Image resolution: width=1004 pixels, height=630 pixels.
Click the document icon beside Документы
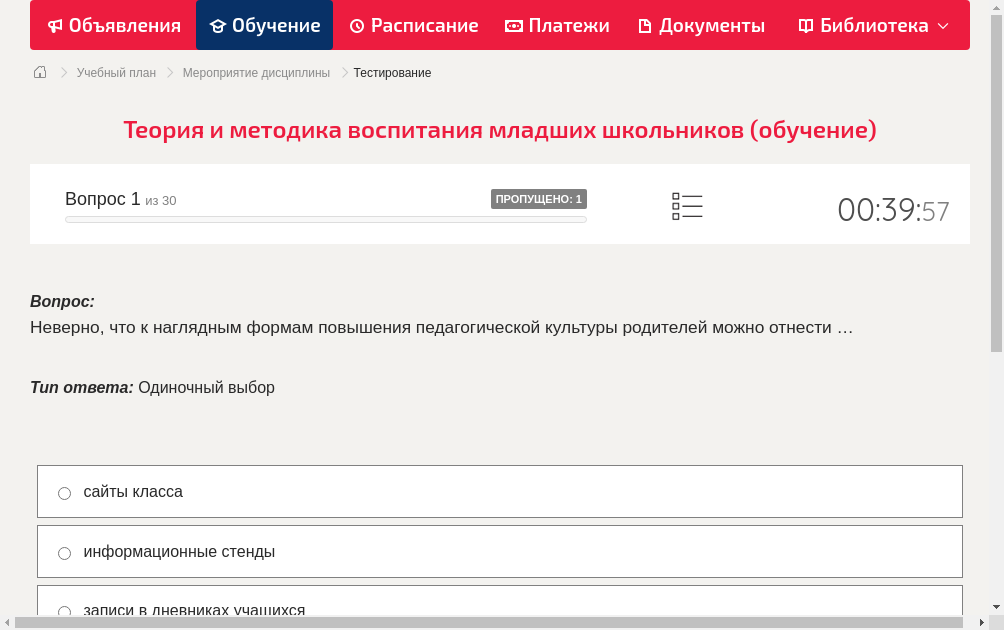646,25
